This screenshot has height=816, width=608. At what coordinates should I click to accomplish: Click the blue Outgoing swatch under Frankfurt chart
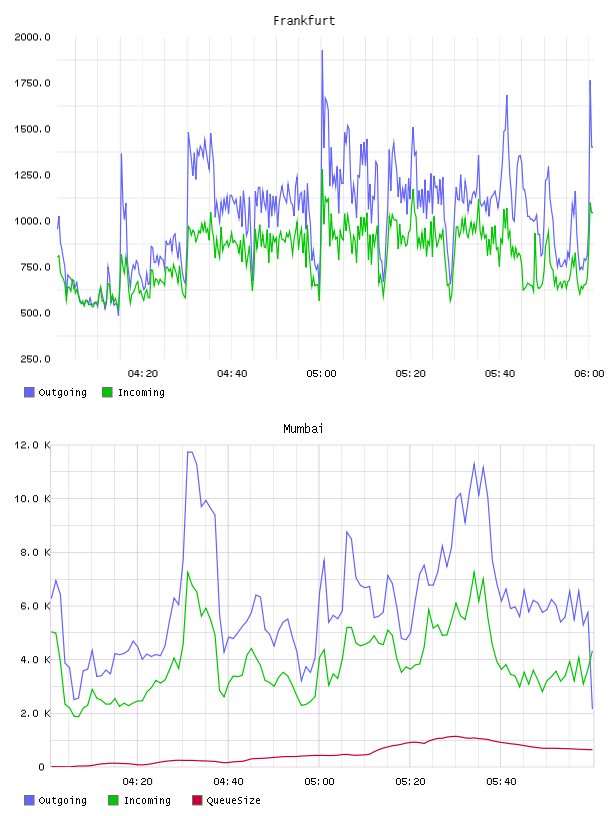[x=29, y=392]
